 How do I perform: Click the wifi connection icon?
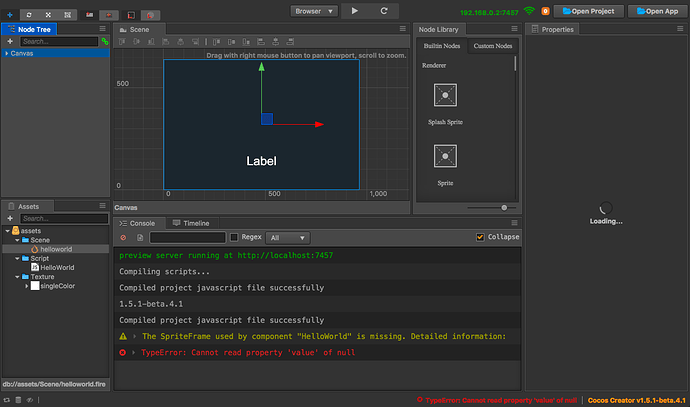click(x=529, y=11)
